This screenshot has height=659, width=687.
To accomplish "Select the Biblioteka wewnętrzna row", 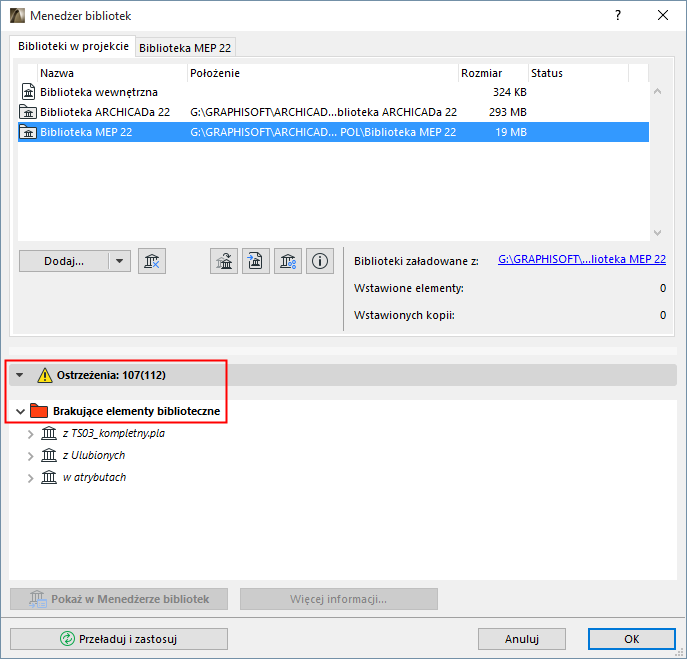I will (333, 92).
